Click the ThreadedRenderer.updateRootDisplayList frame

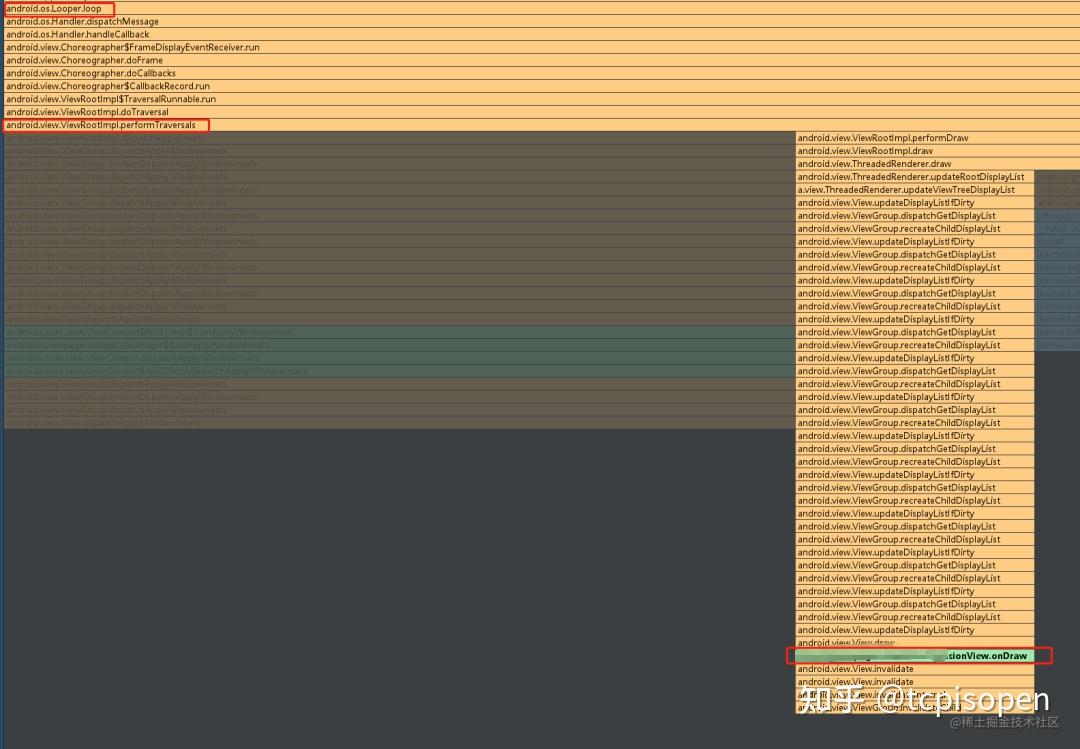915,177
